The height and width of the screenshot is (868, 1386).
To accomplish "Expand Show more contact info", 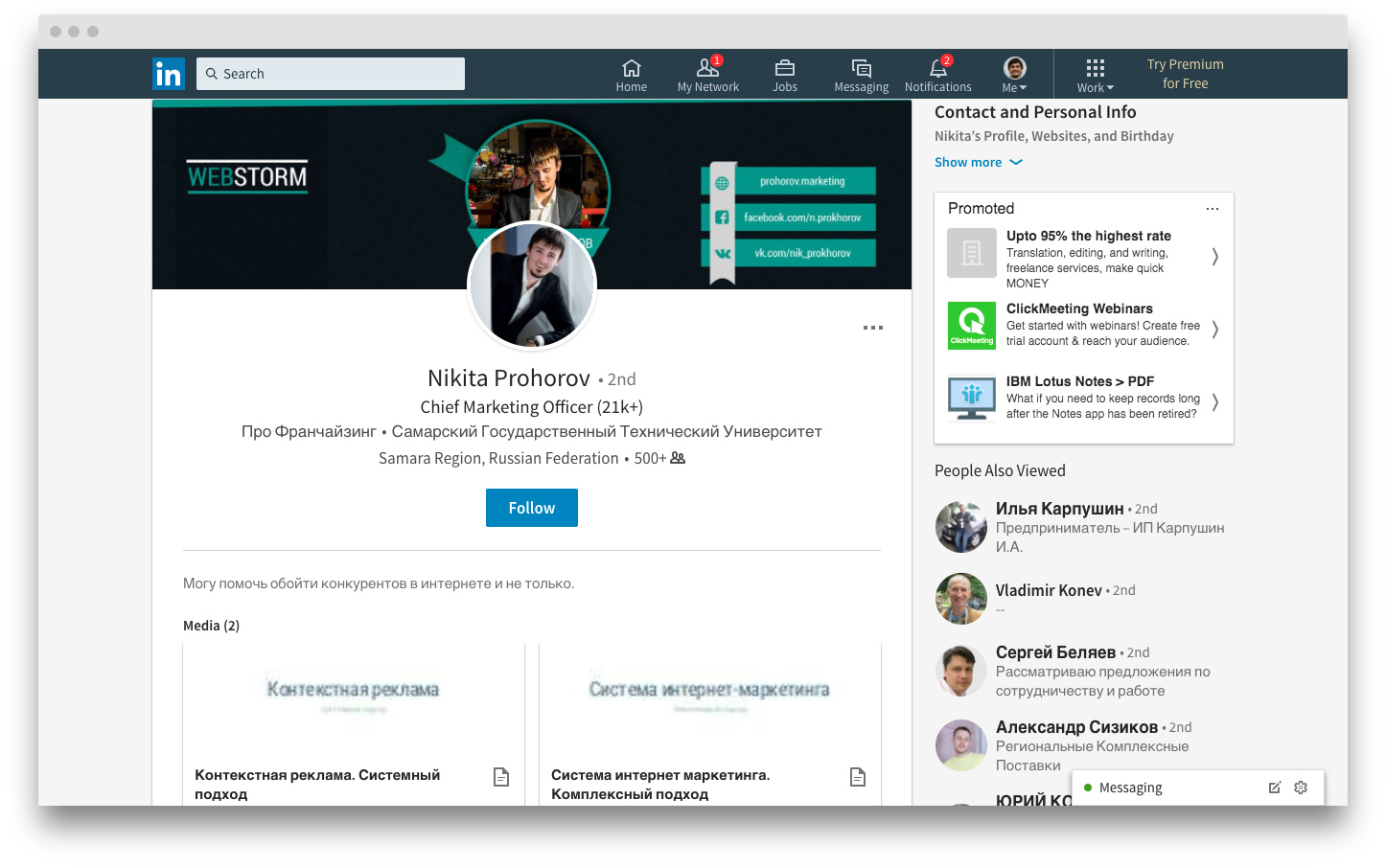I will pyautogui.click(x=979, y=162).
